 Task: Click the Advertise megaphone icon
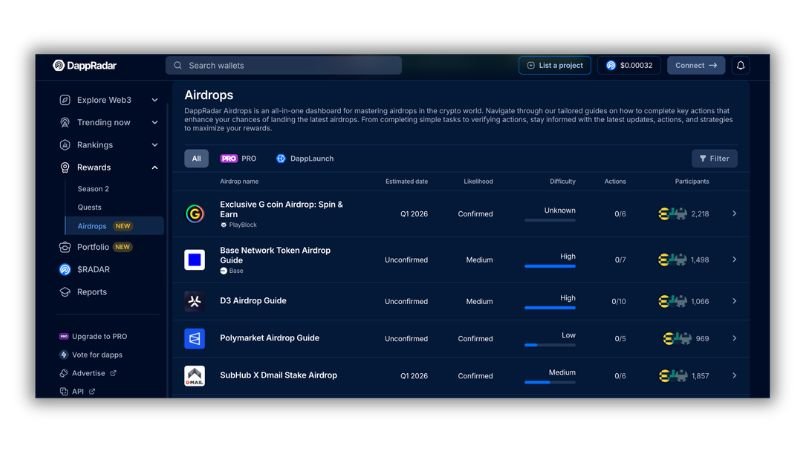64,373
